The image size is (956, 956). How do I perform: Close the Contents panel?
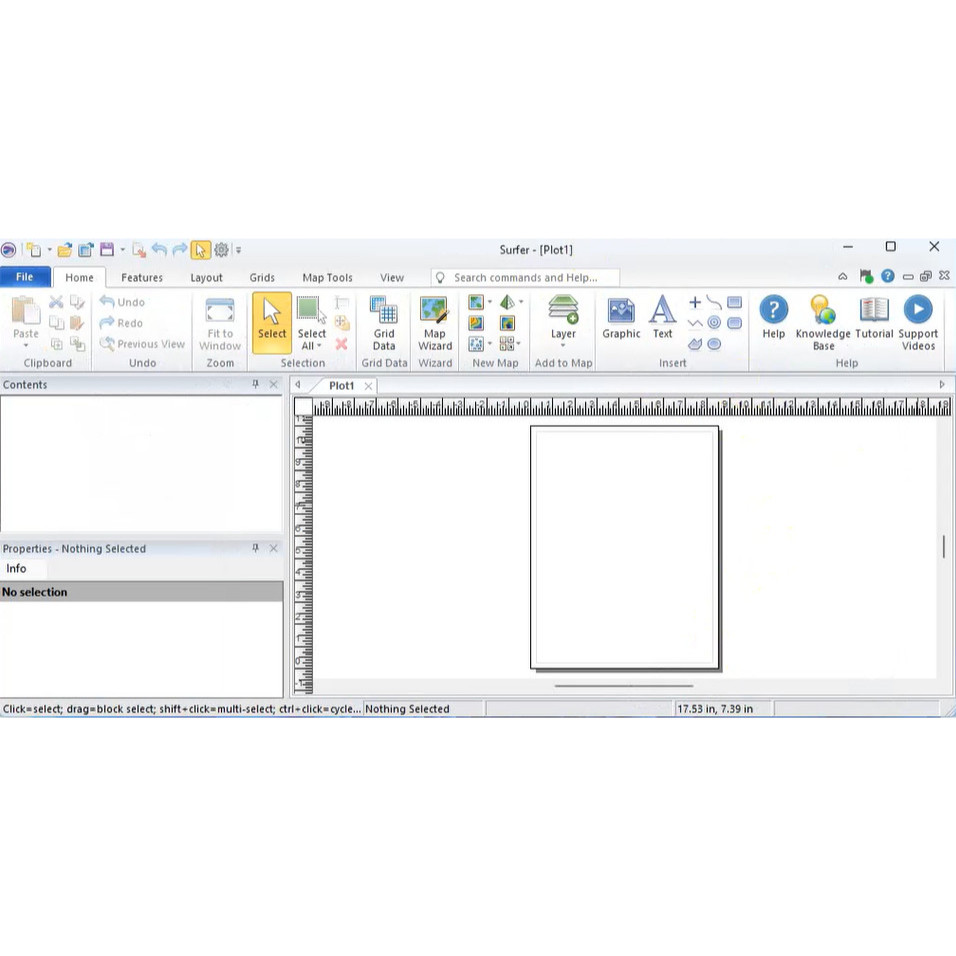pyautogui.click(x=274, y=384)
